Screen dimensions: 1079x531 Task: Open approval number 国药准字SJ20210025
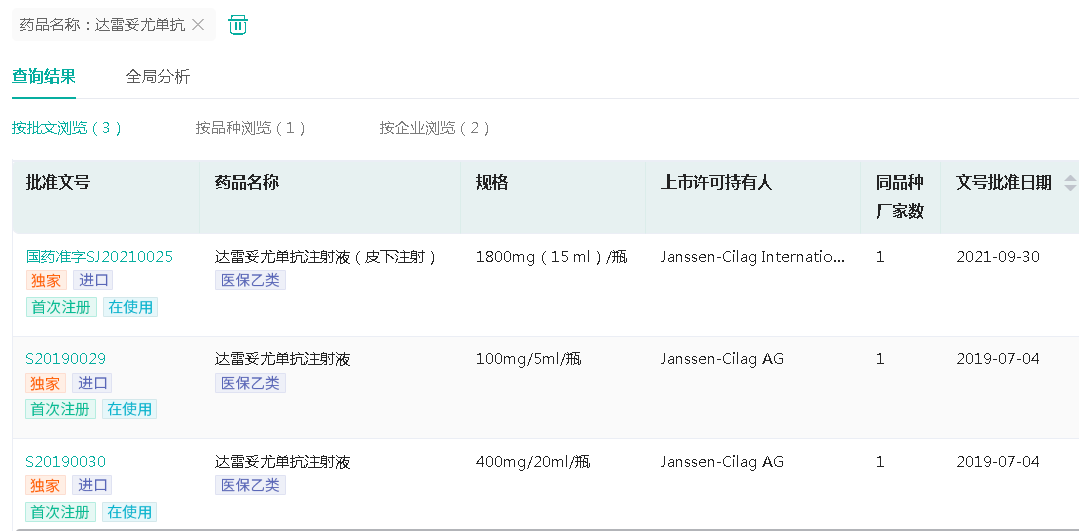coord(99,256)
